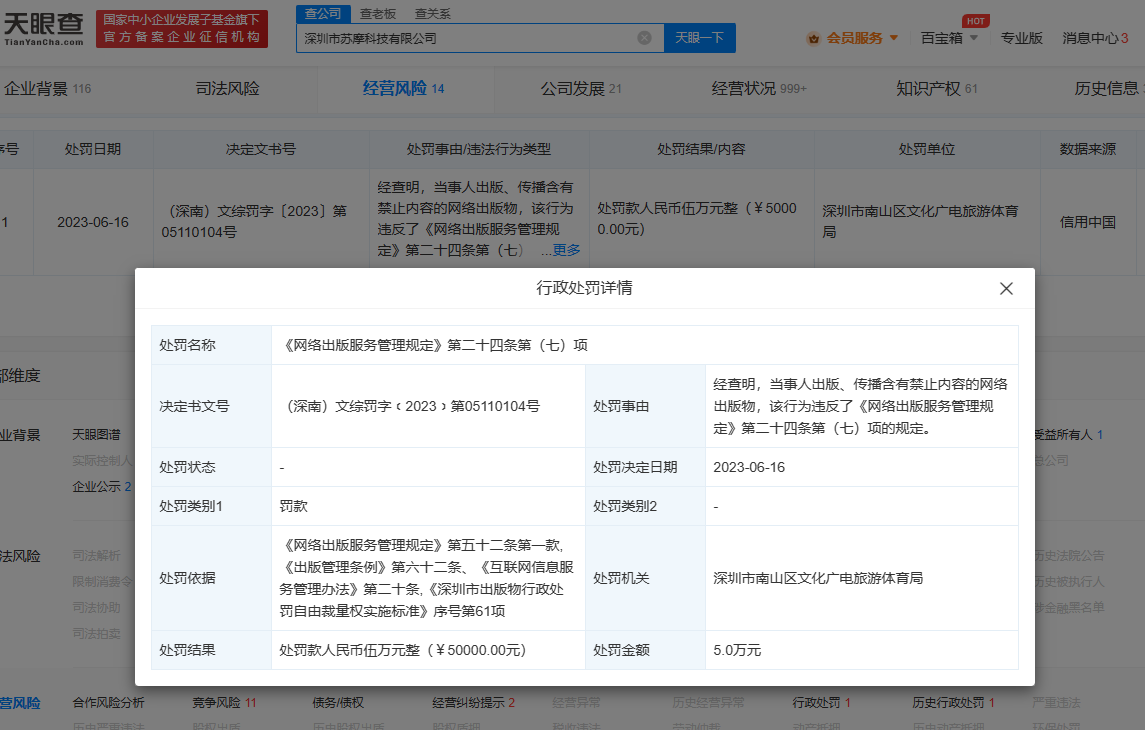
Task: Click into the company search field
Action: coord(465,38)
